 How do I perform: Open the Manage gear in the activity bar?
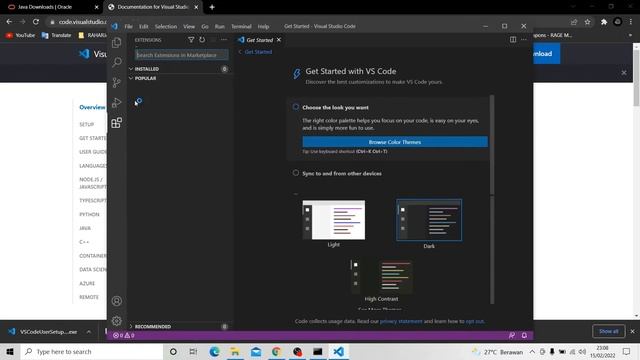117,321
